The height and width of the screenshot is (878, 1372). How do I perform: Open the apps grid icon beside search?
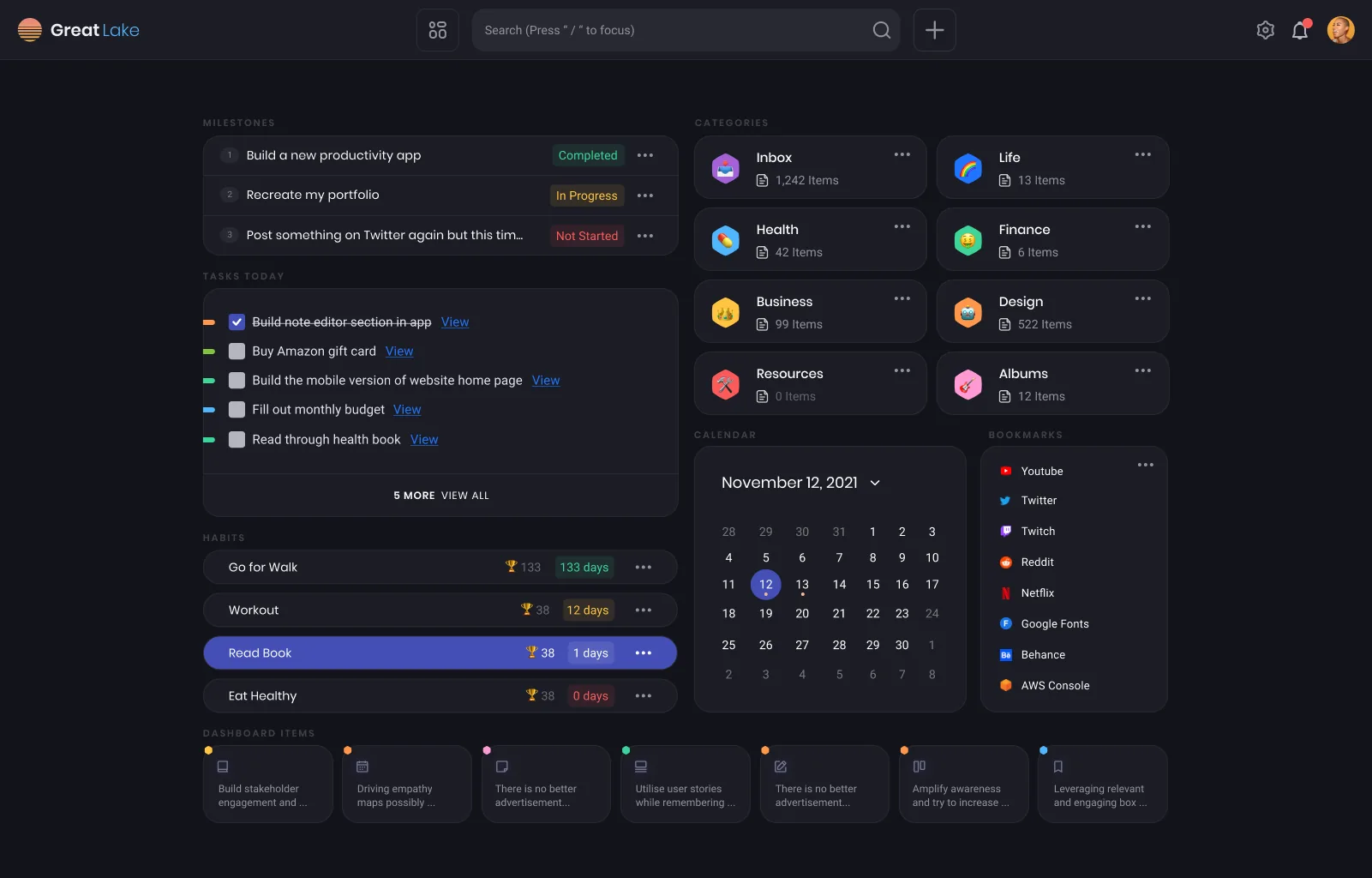click(x=438, y=30)
